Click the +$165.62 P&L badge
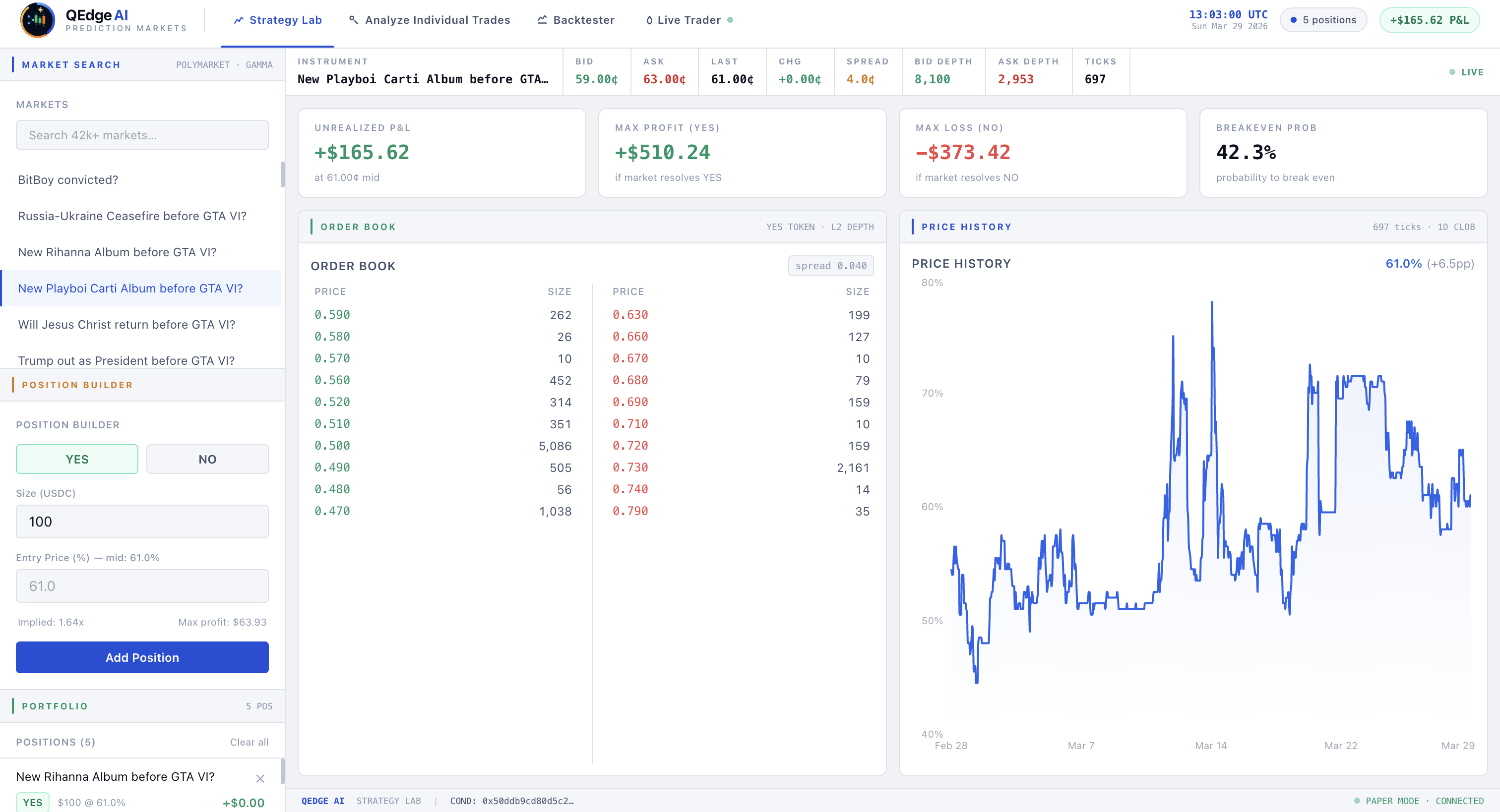Viewport: 1500px width, 812px height. coord(1429,20)
